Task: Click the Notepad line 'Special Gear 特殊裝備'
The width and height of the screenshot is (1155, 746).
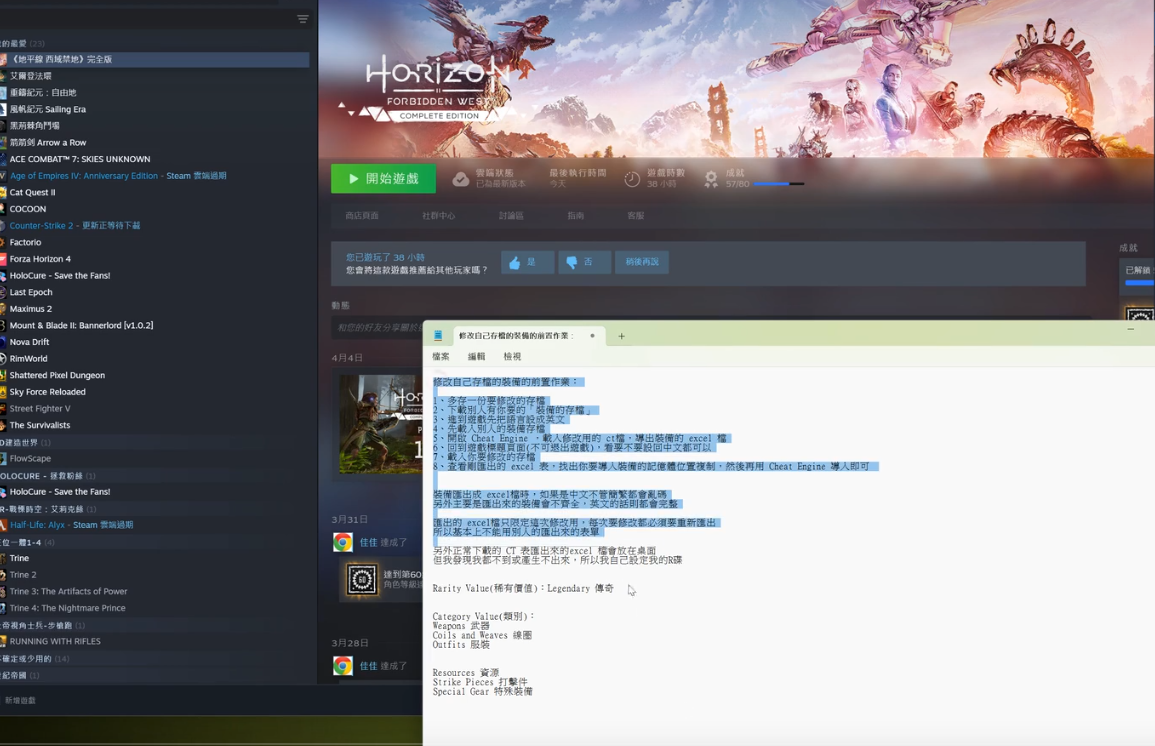Action: click(482, 692)
